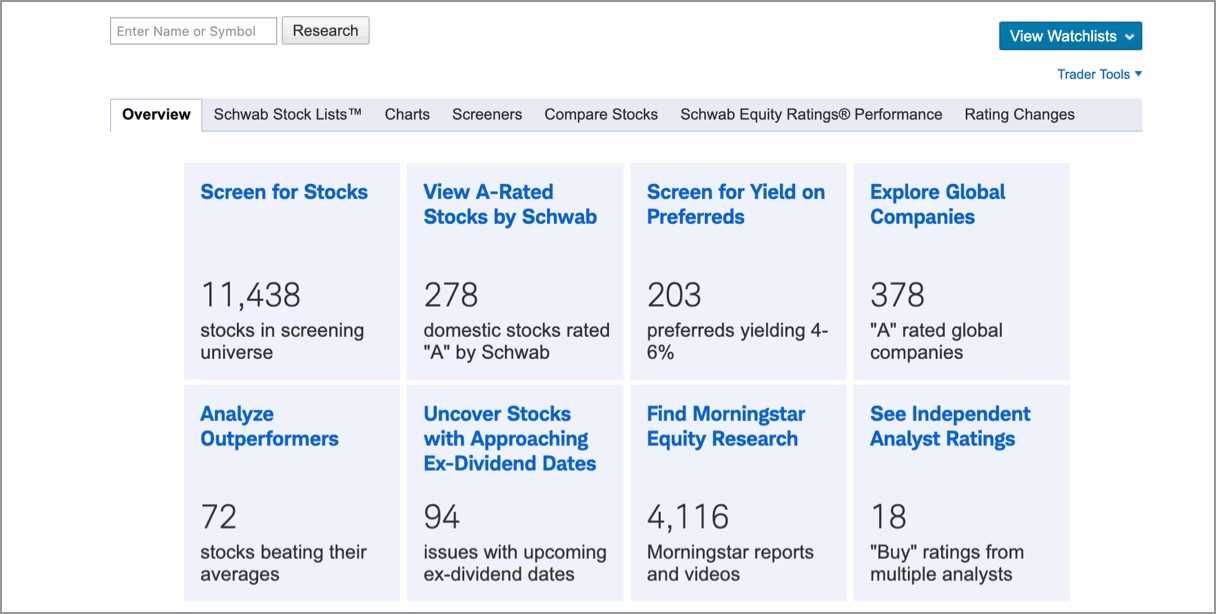Screen dimensions: 1216x614
Task: Click Screen for Yield on Preferreds
Action: coord(735,204)
